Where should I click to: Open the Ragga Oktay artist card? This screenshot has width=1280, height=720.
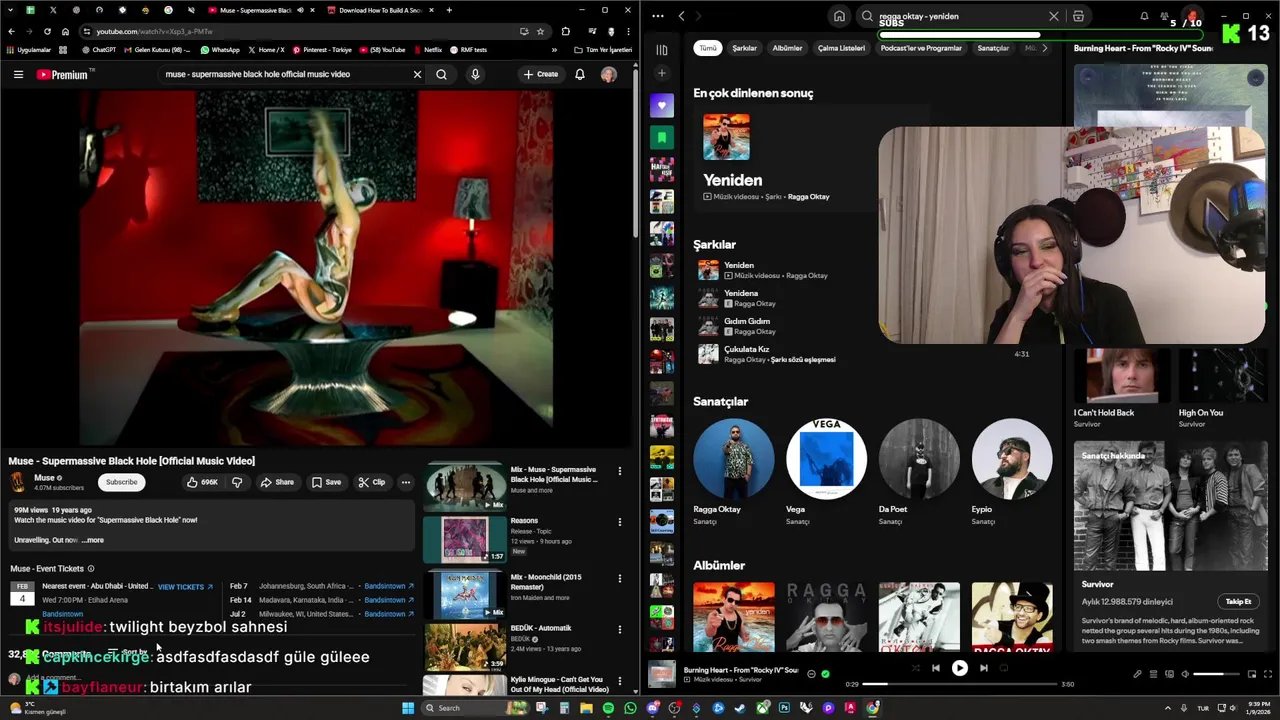(x=733, y=471)
